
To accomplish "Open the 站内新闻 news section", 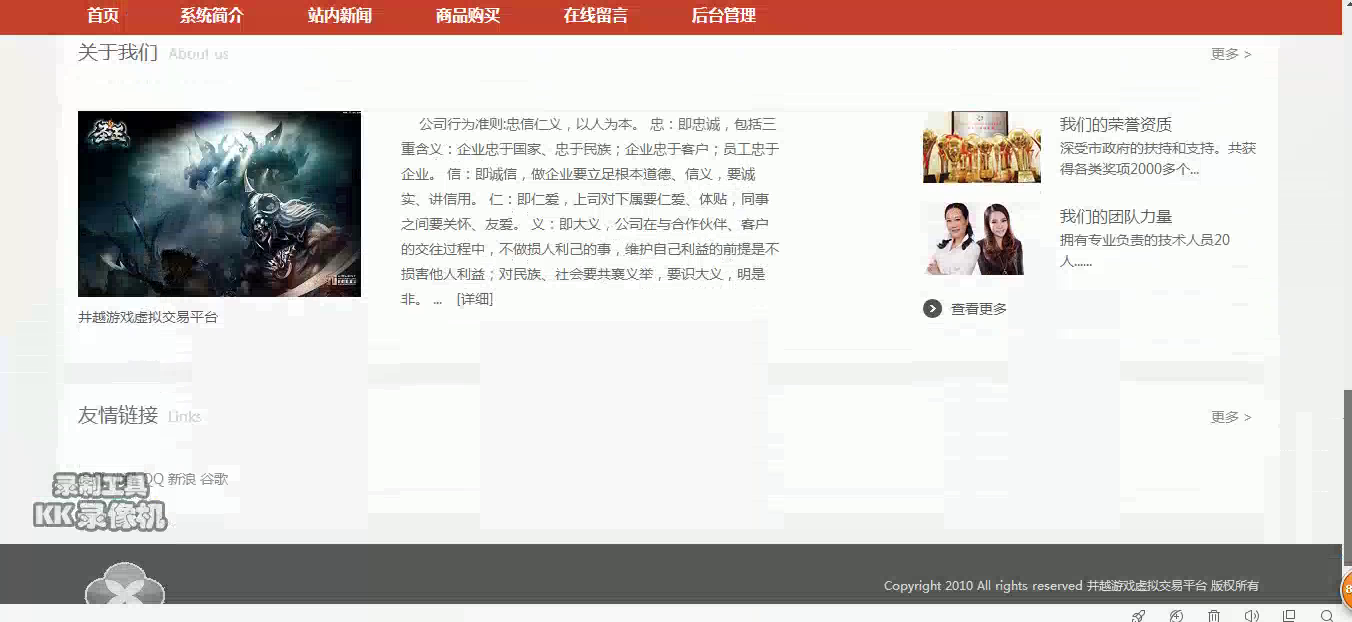I will pos(340,16).
